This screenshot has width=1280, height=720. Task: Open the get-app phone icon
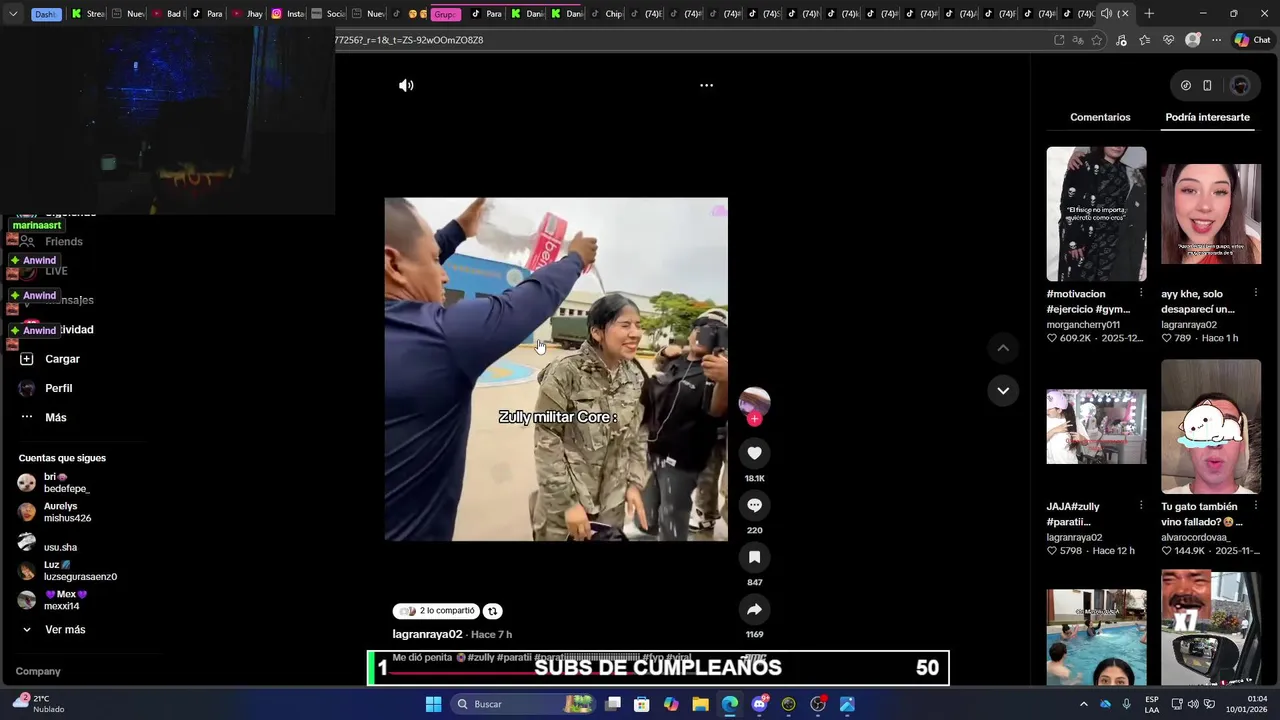[x=1207, y=86]
